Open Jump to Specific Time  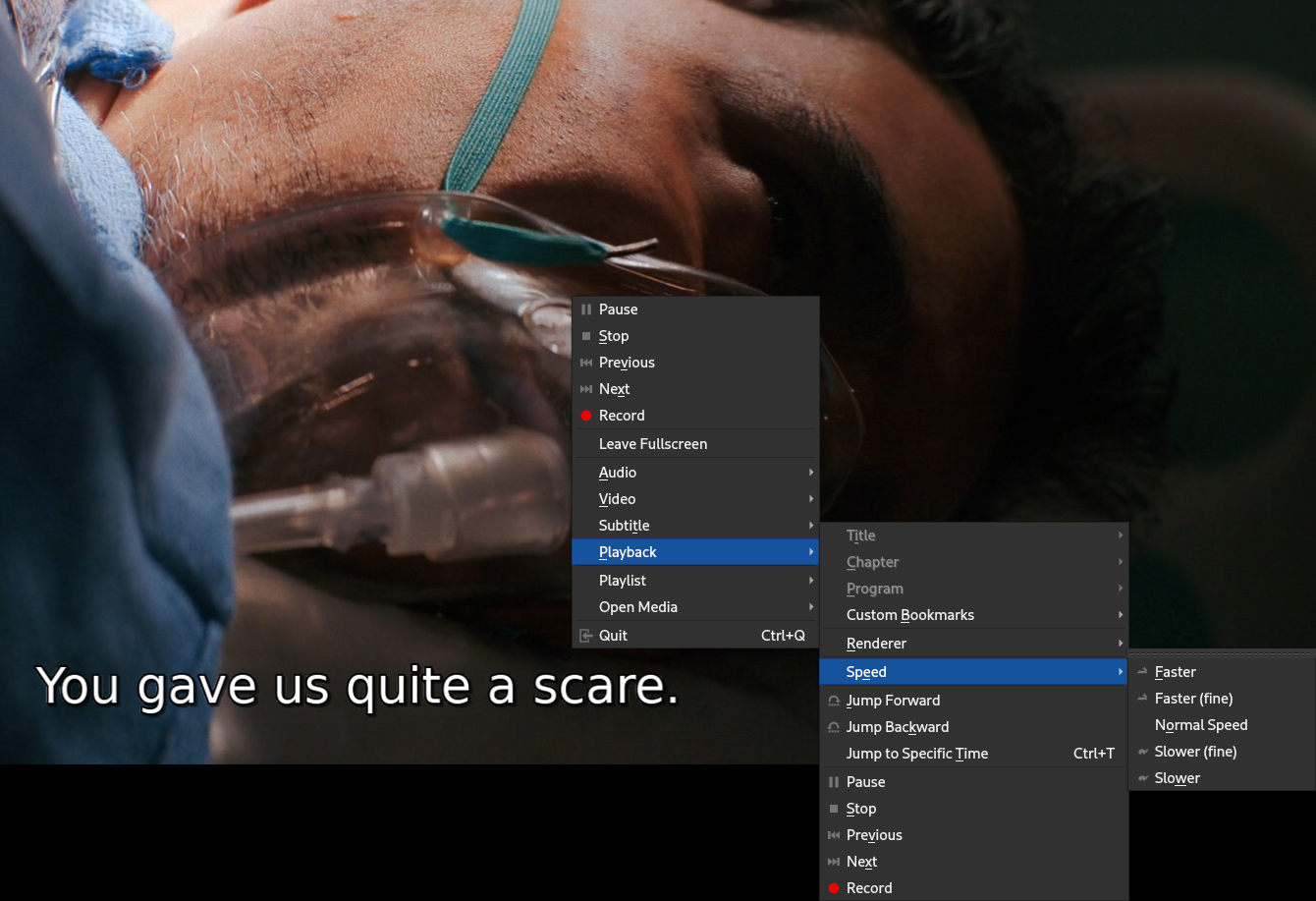click(x=974, y=754)
